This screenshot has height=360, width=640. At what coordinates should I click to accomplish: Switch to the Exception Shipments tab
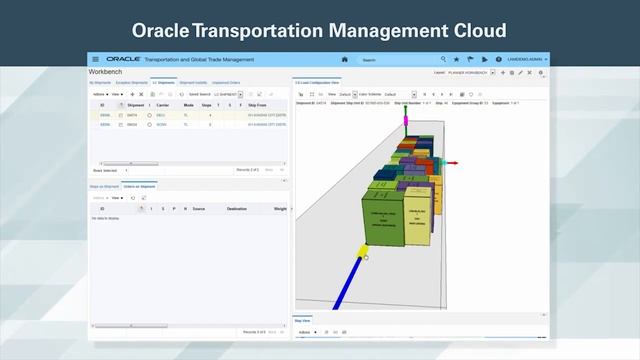click(131, 83)
